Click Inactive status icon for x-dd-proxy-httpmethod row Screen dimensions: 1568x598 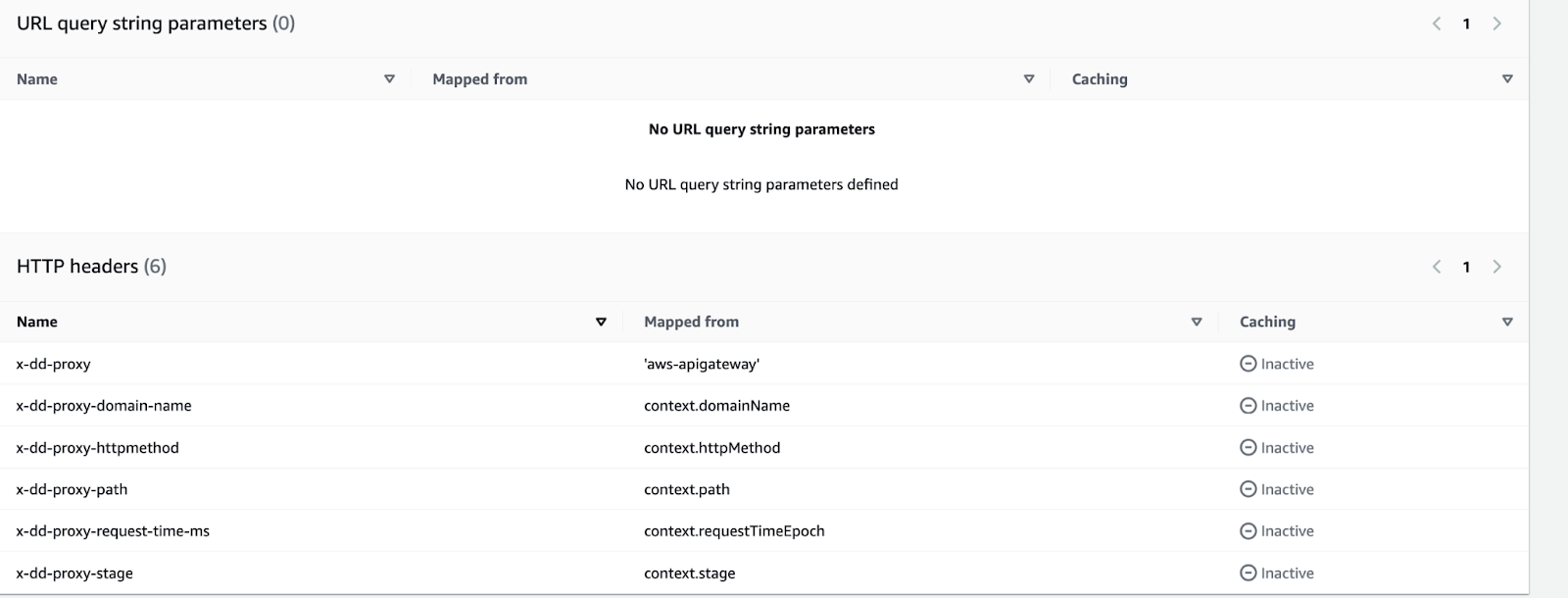pos(1248,448)
